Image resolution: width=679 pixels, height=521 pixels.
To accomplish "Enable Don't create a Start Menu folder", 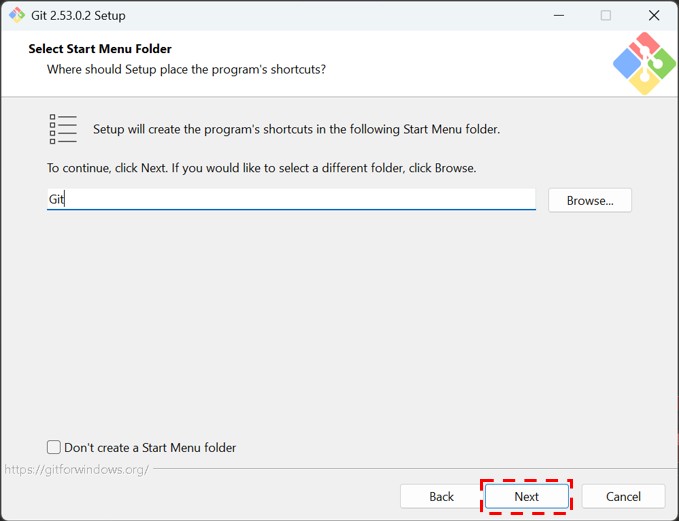I will 54,447.
